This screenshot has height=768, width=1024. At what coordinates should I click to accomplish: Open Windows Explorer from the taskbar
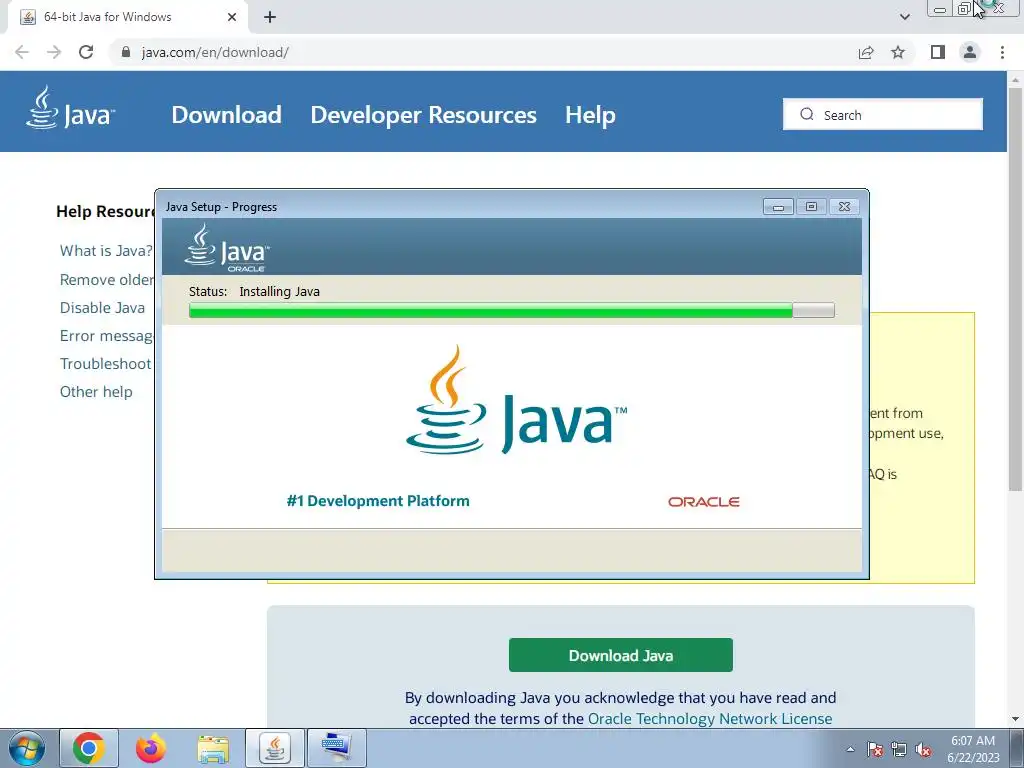[213, 748]
